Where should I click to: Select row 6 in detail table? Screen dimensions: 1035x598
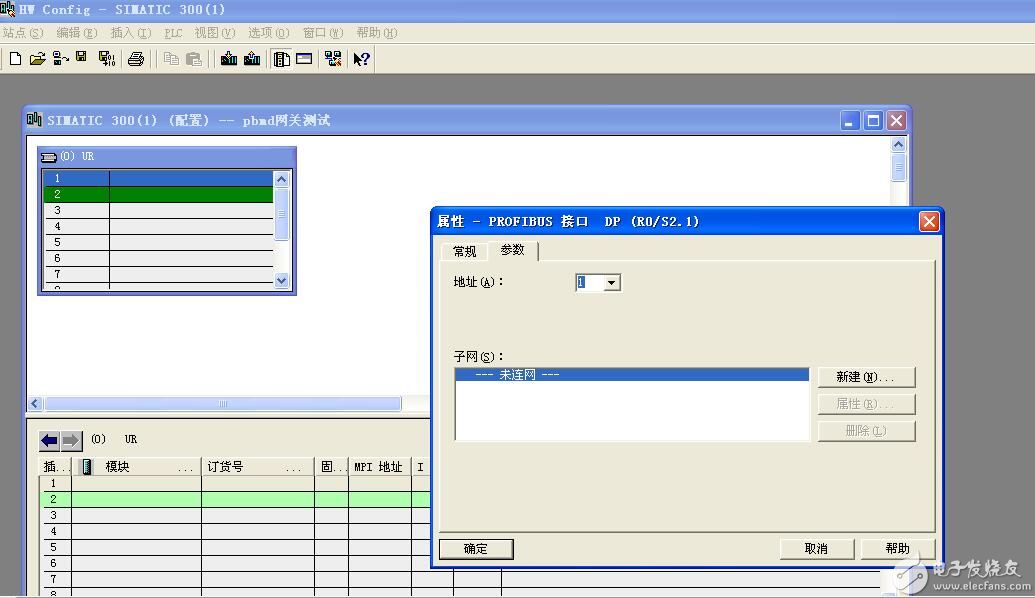[x=235, y=563]
